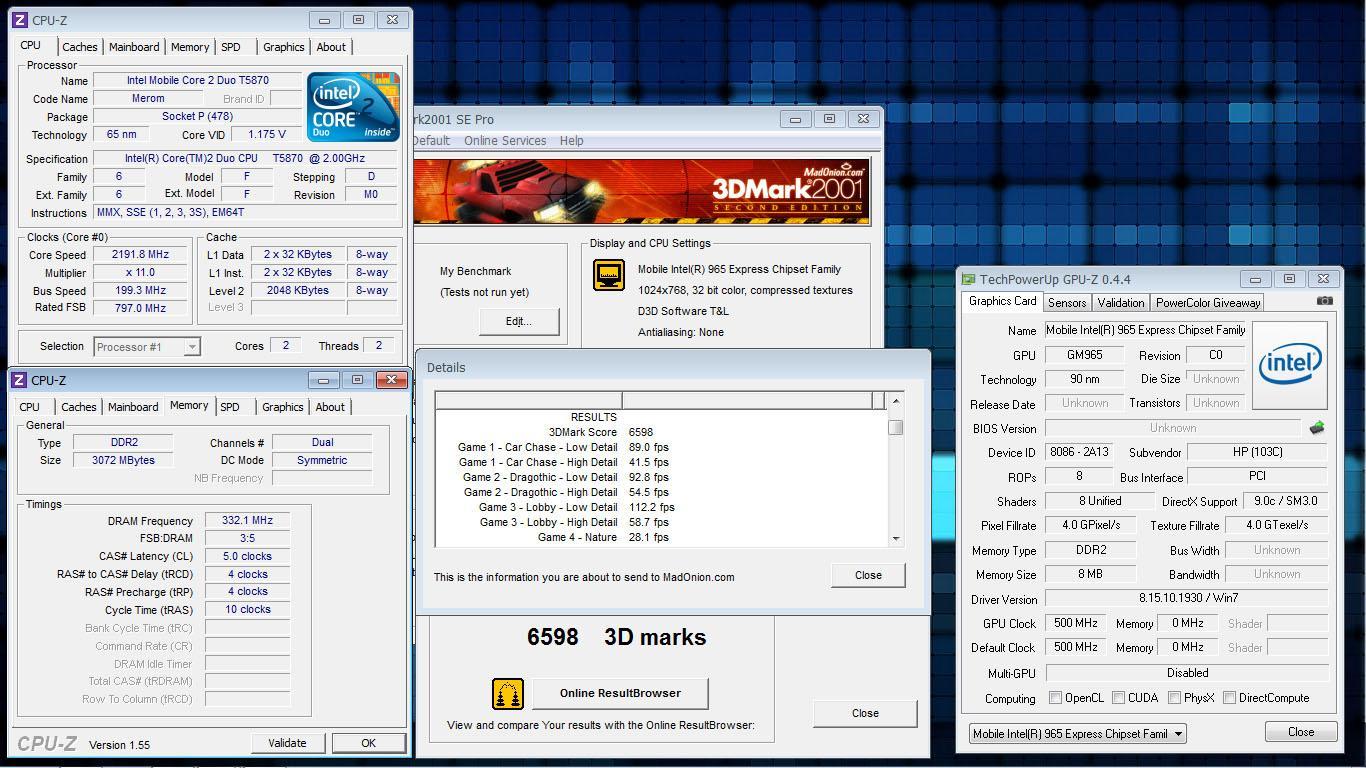This screenshot has height=768, width=1366.
Task: Open Sensors tab in GPU-Z
Action: (x=1067, y=303)
